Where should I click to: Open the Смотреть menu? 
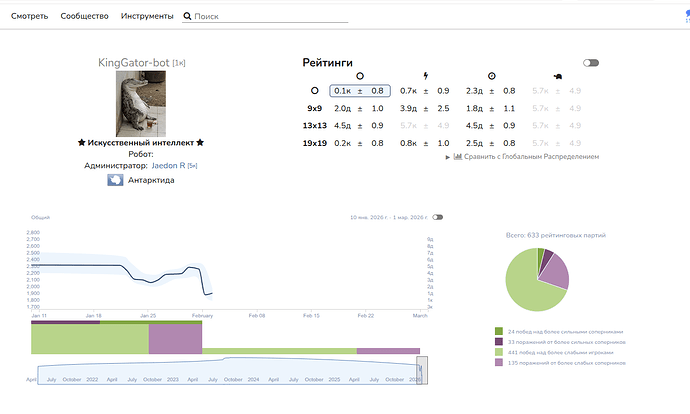(28, 17)
